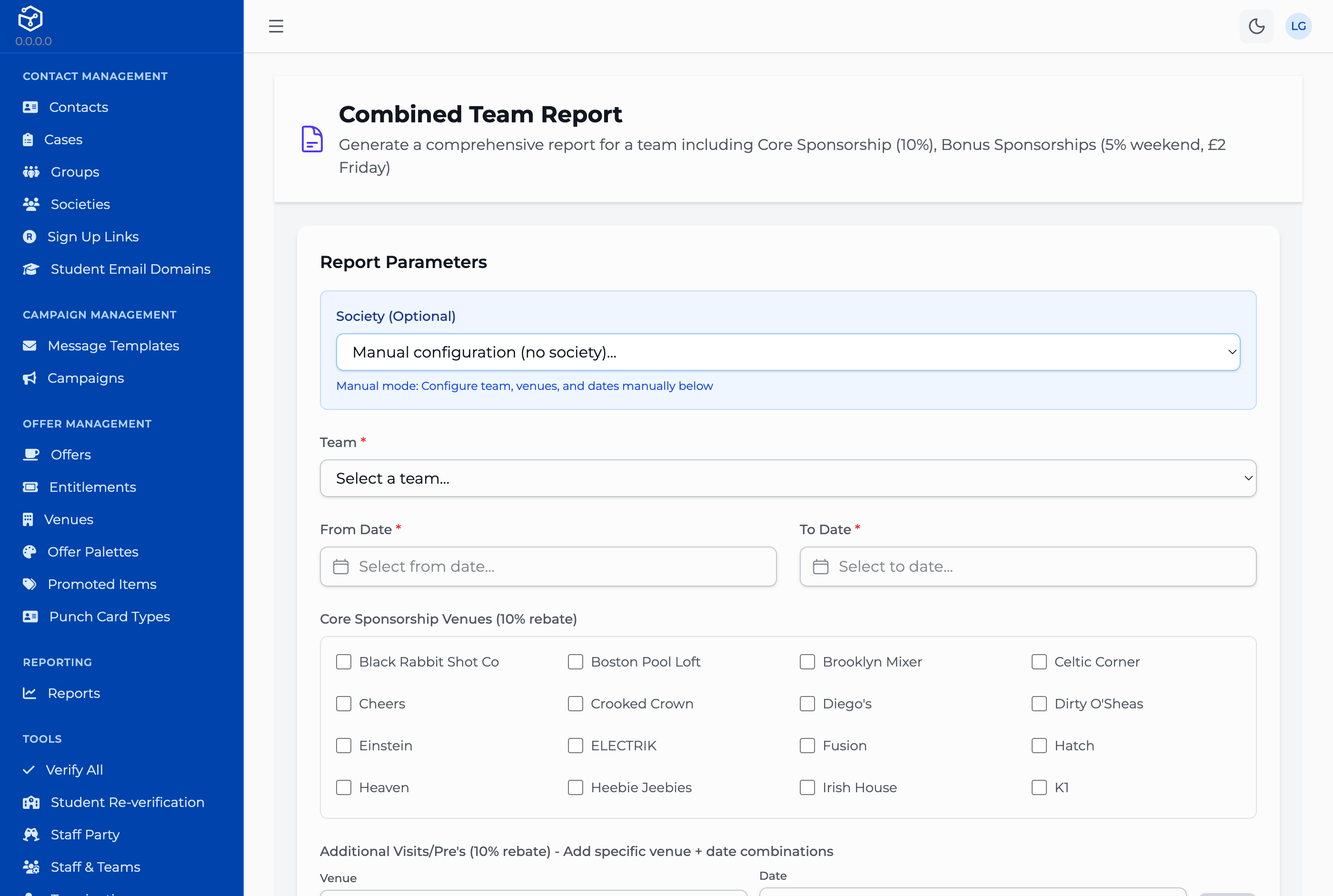This screenshot has width=1333, height=896.
Task: Open the LG user avatar menu
Action: 1298,26
